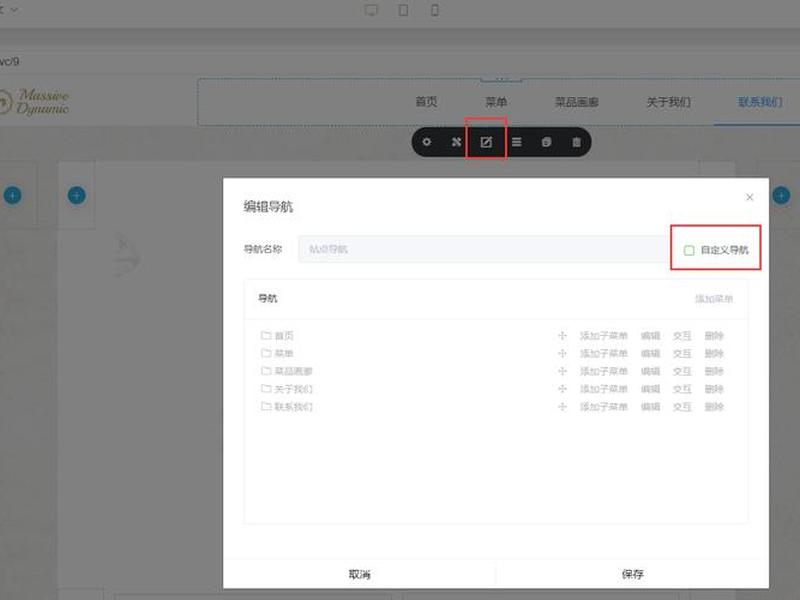800x600 pixels.
Task: Select the 首页 item in navigation tree
Action: click(x=284, y=336)
